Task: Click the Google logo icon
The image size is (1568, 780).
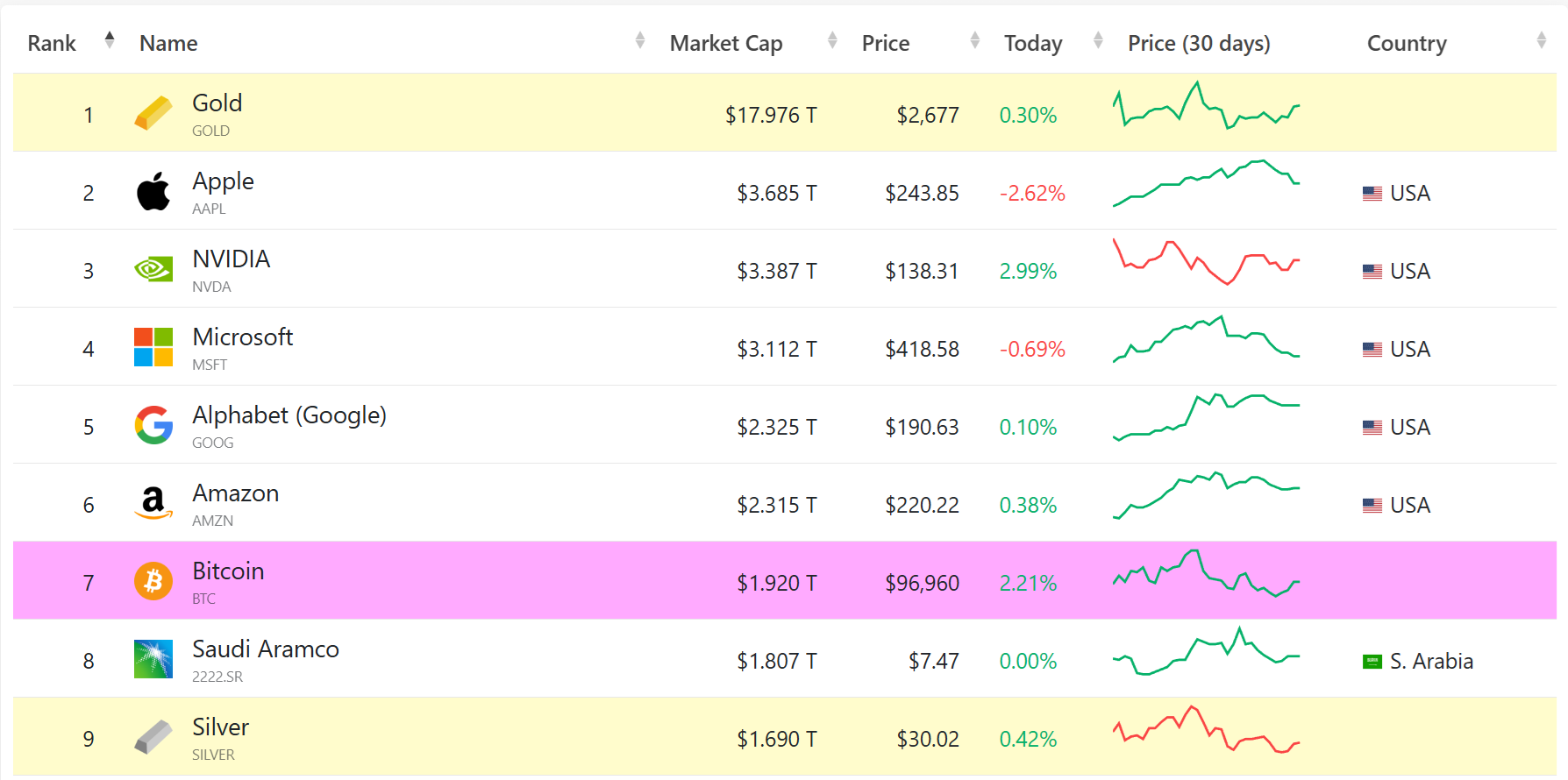Action: (153, 425)
